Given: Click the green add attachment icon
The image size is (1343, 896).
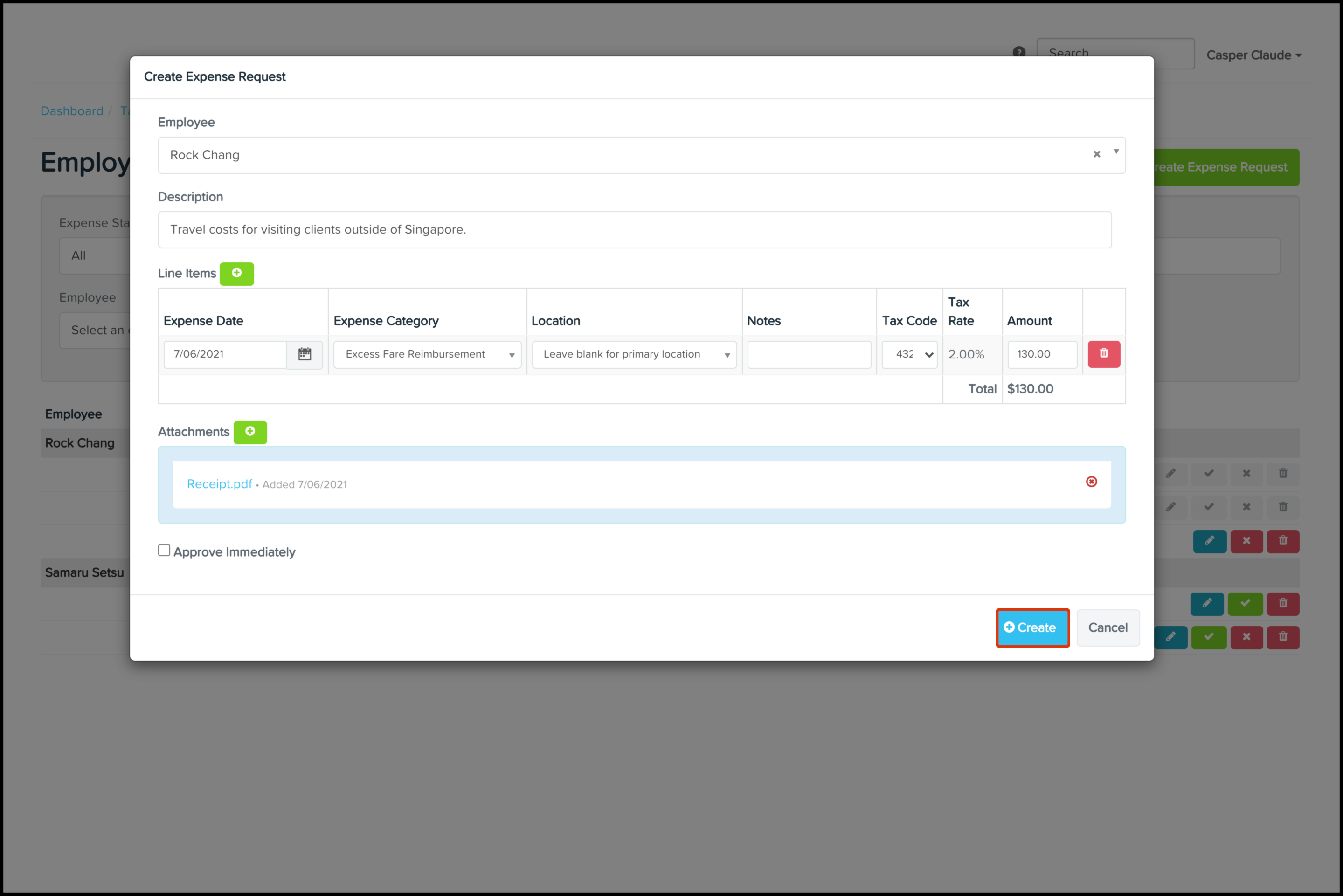Looking at the screenshot, I should [x=250, y=432].
